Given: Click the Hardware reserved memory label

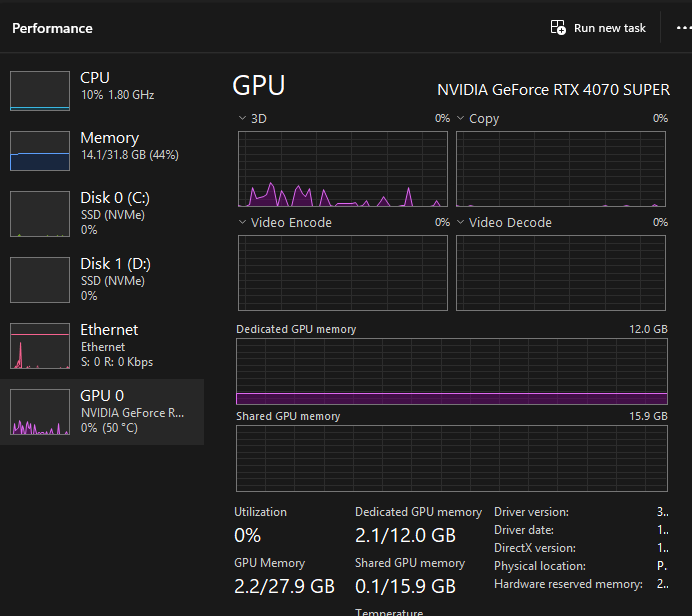Looking at the screenshot, I should (568, 584).
